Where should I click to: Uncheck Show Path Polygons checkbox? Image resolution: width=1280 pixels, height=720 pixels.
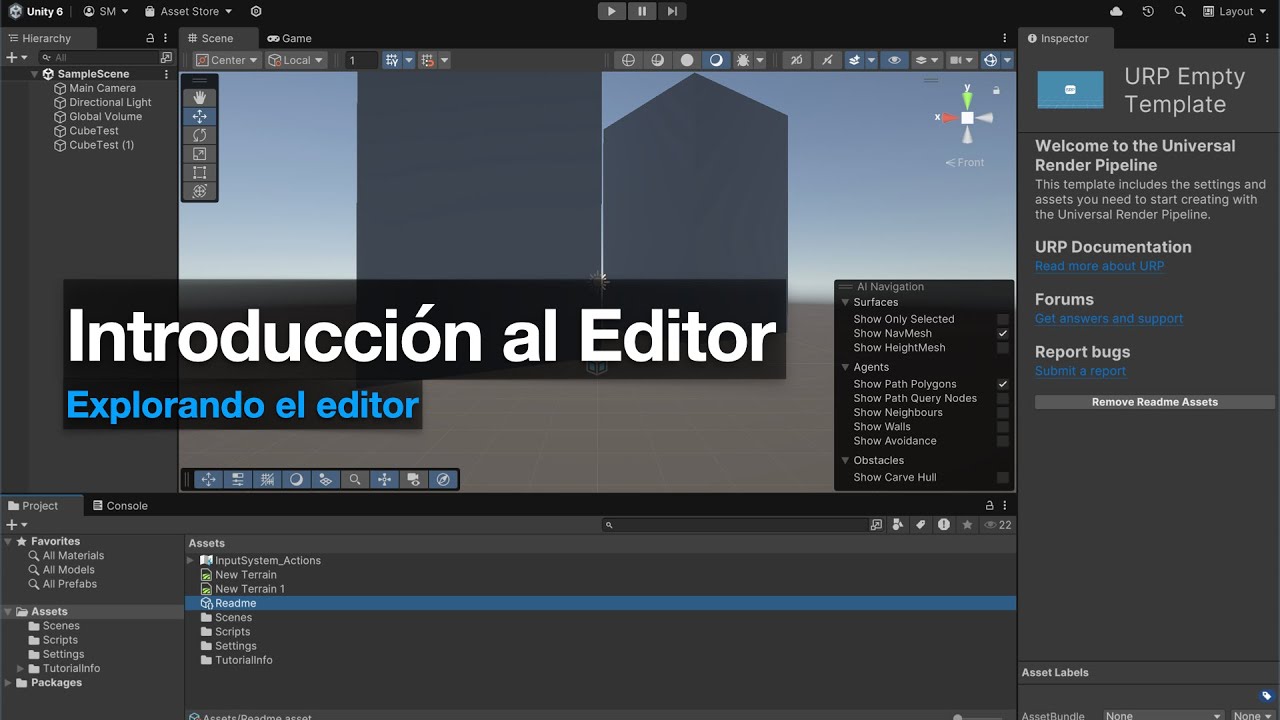point(1003,384)
